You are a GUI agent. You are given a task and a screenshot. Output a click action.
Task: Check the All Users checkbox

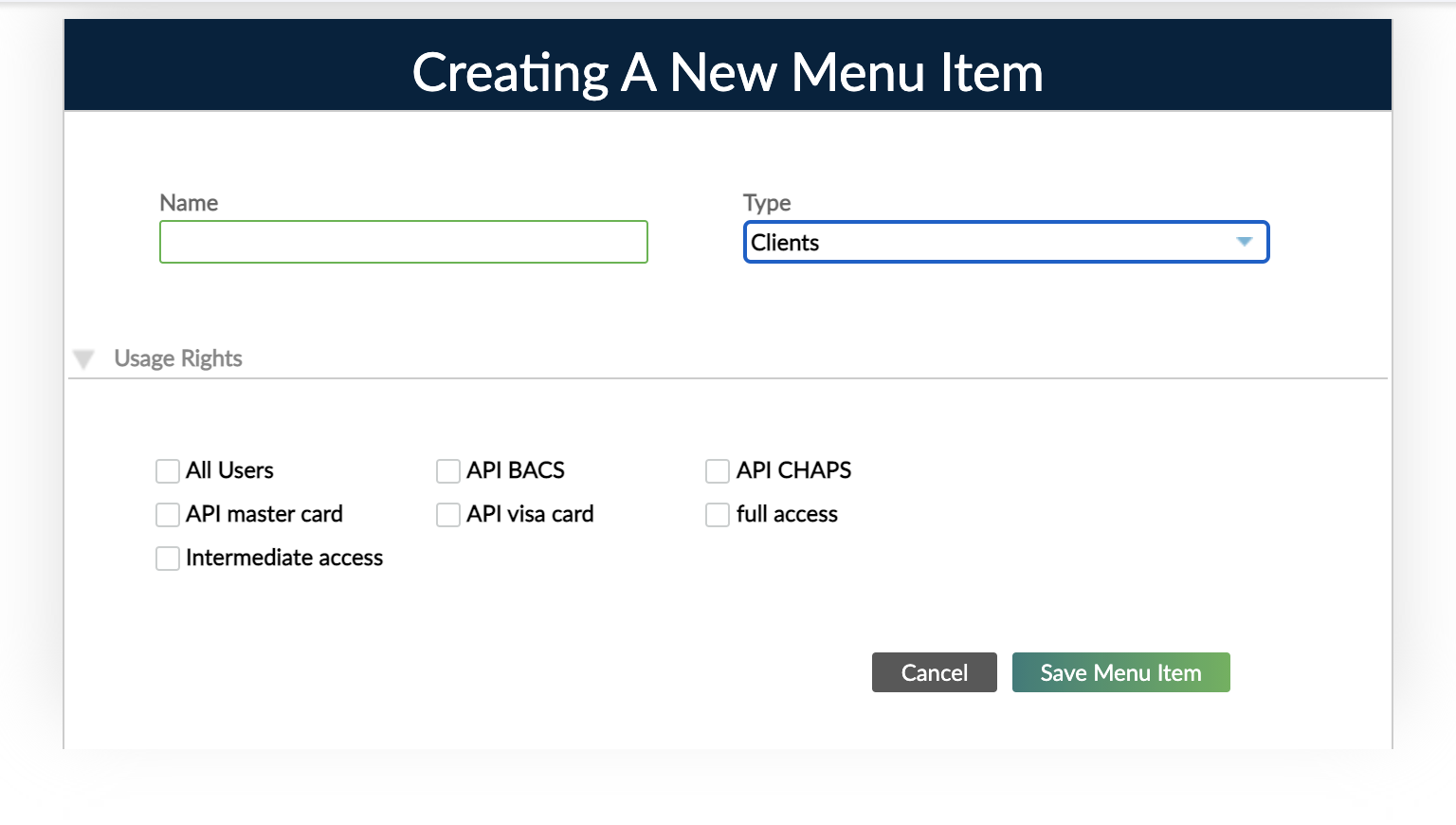pyautogui.click(x=167, y=470)
